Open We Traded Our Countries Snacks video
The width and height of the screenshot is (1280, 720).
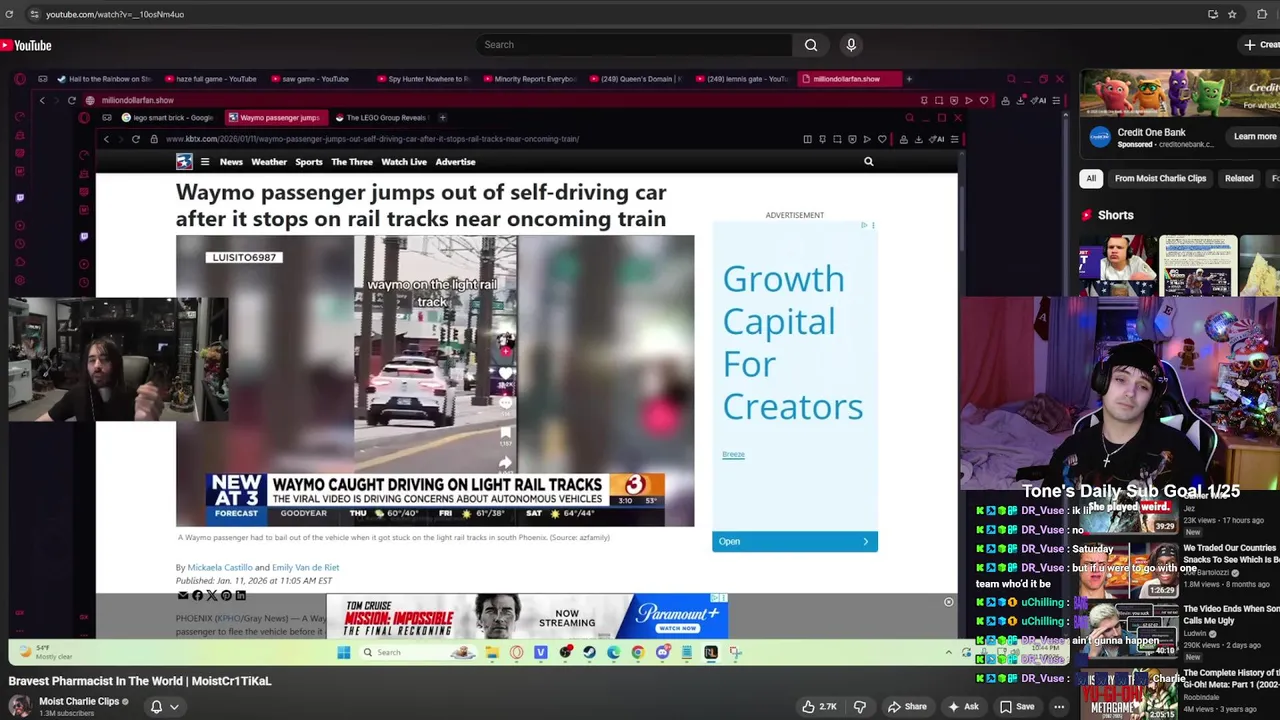[1230, 554]
